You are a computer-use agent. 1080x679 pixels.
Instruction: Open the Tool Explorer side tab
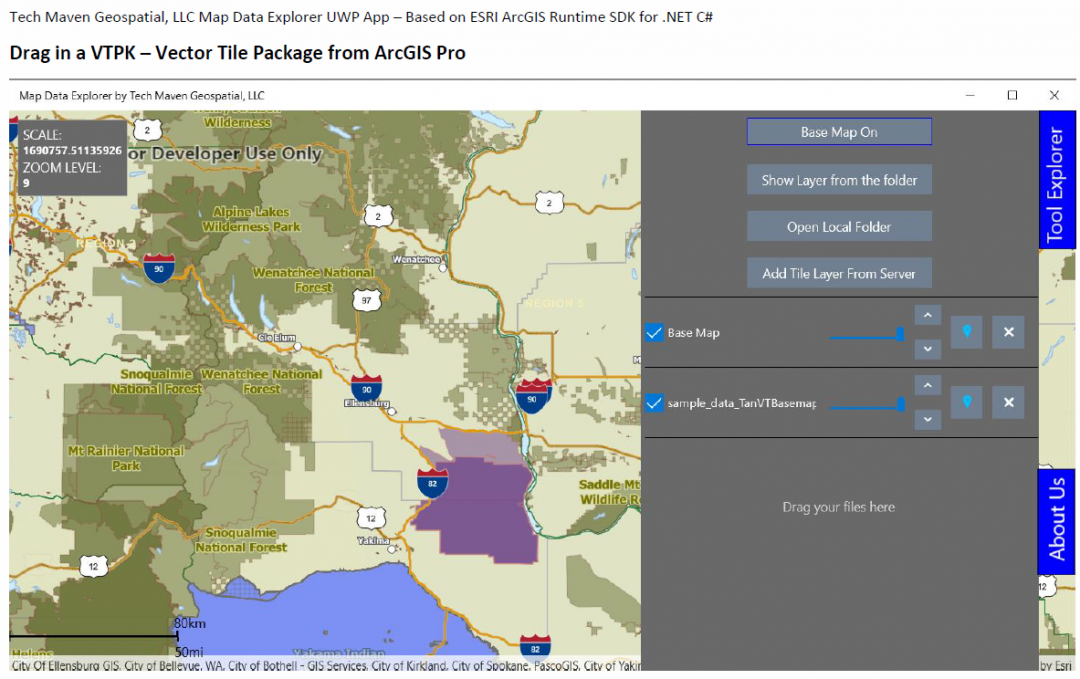(x=1058, y=180)
